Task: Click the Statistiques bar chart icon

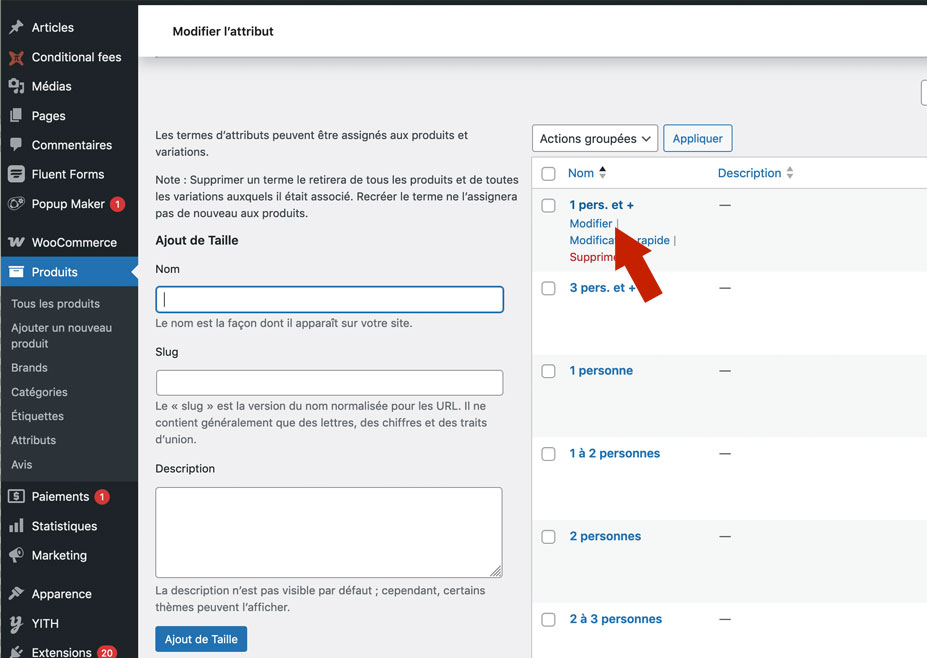Action: pyautogui.click(x=16, y=526)
